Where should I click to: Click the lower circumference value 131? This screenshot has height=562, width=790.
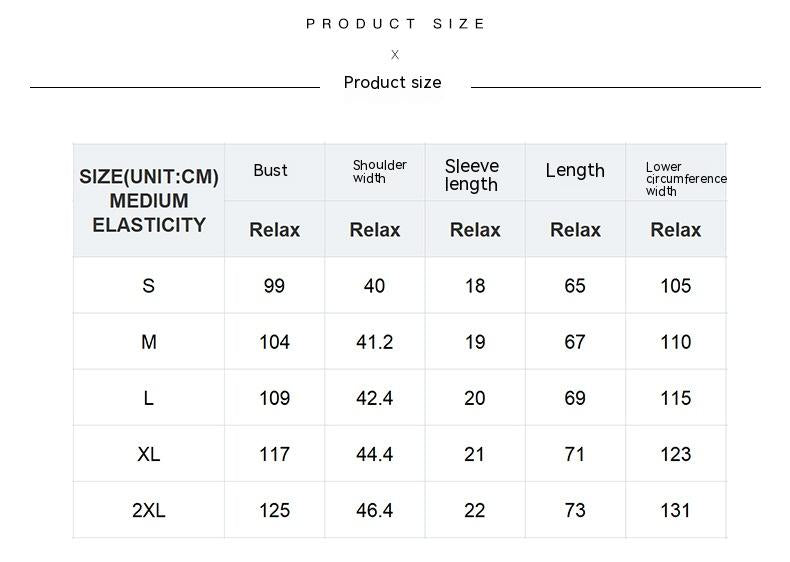click(675, 510)
